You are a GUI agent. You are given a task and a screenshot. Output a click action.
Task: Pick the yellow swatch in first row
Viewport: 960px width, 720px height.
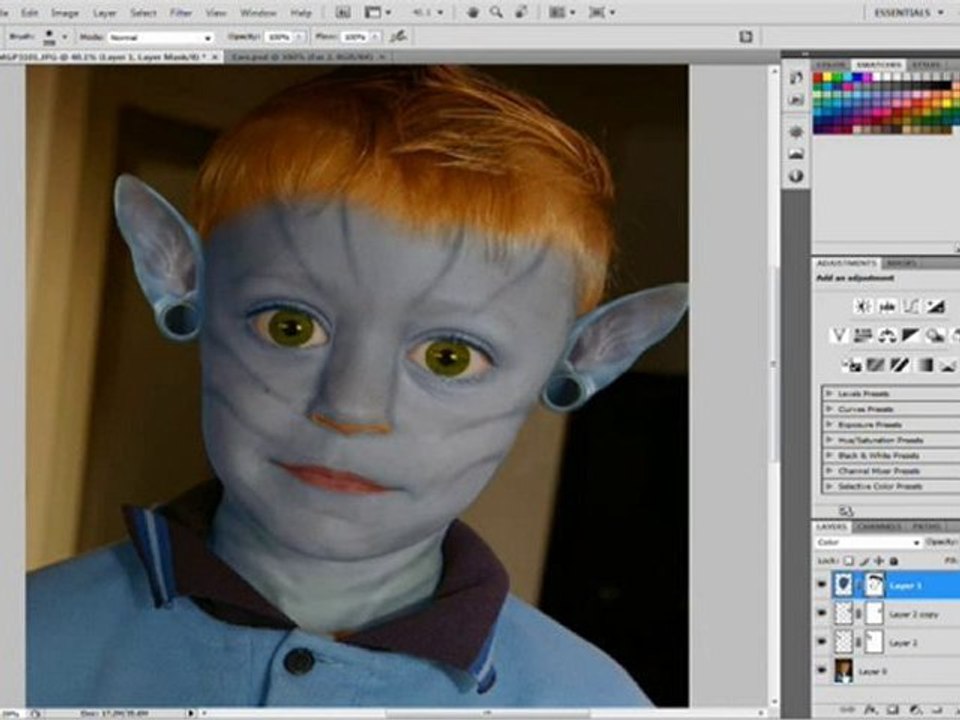(827, 77)
